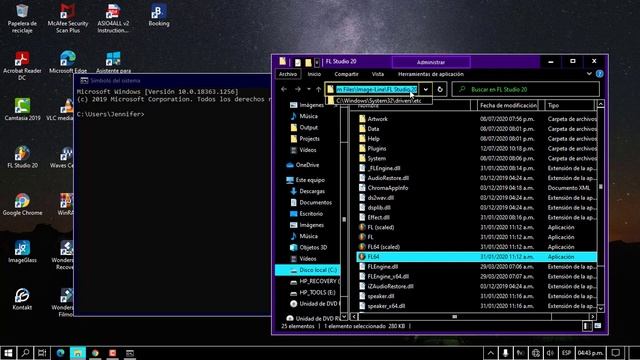This screenshot has width=640, height=360.
Task: Sort by Tipo column header
Action: coord(570,105)
